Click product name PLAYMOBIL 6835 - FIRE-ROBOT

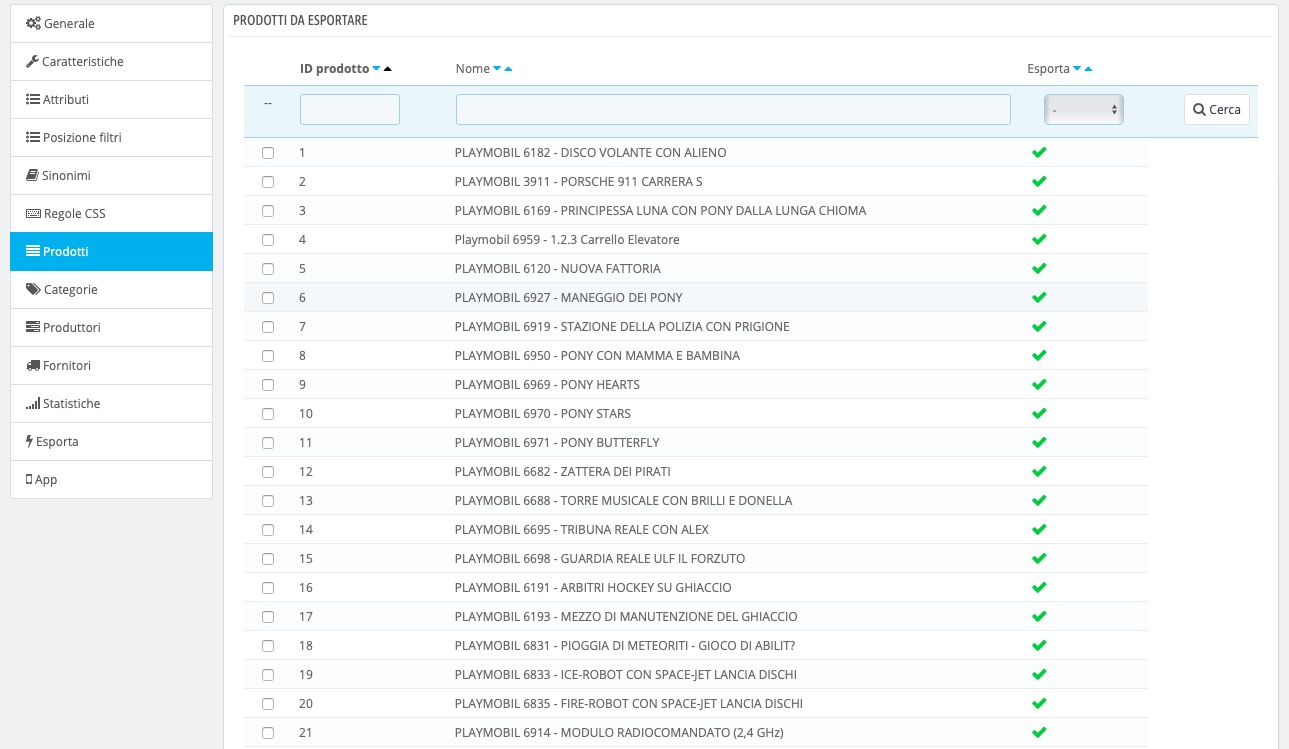pyautogui.click(x=628, y=704)
